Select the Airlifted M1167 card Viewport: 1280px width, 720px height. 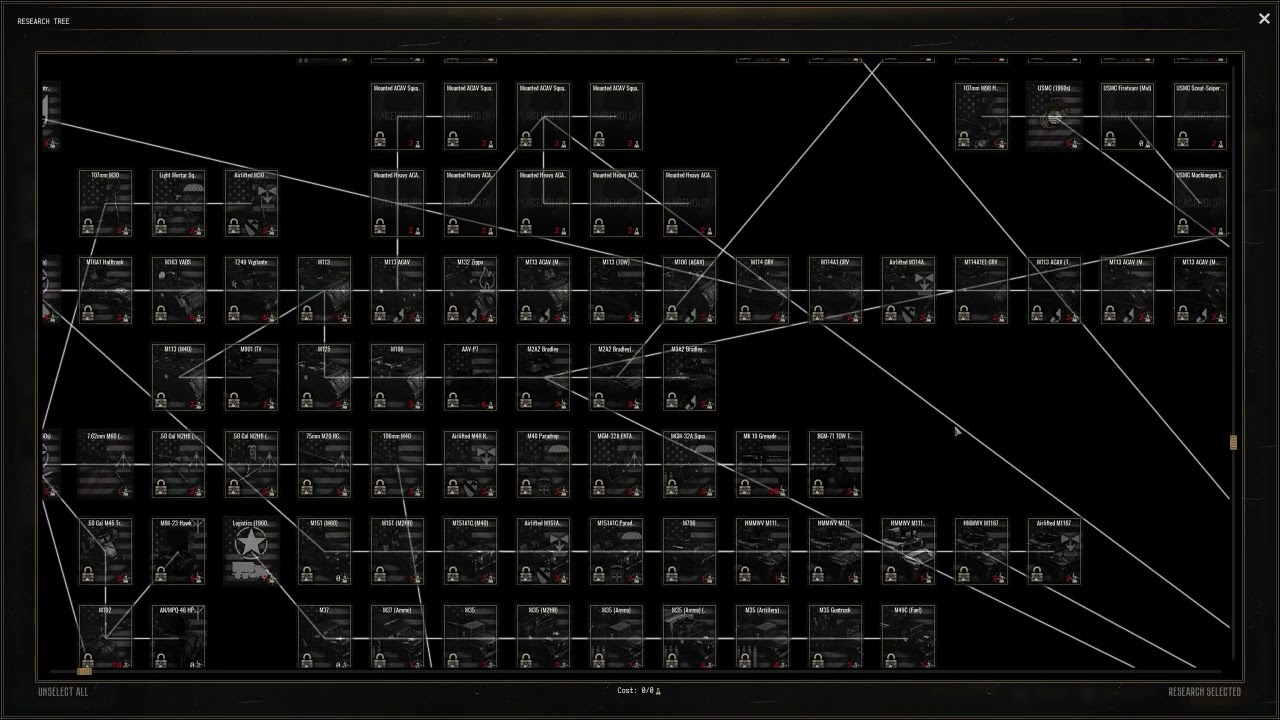(x=1054, y=551)
